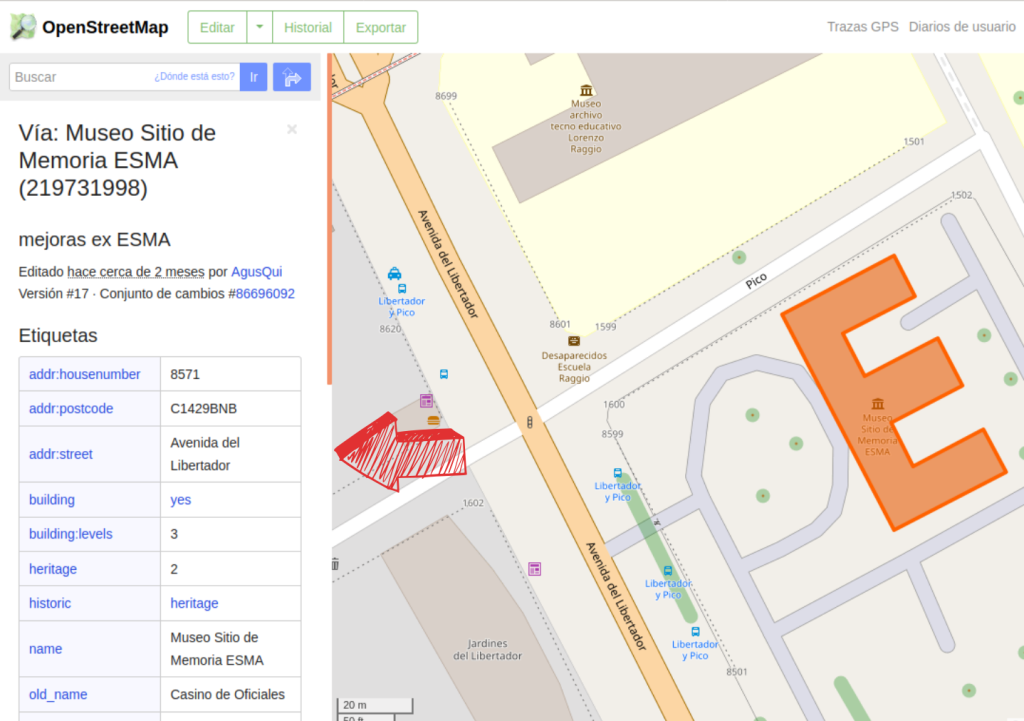Click the 'yes' building value link
The width and height of the screenshot is (1024, 721).
[181, 500]
